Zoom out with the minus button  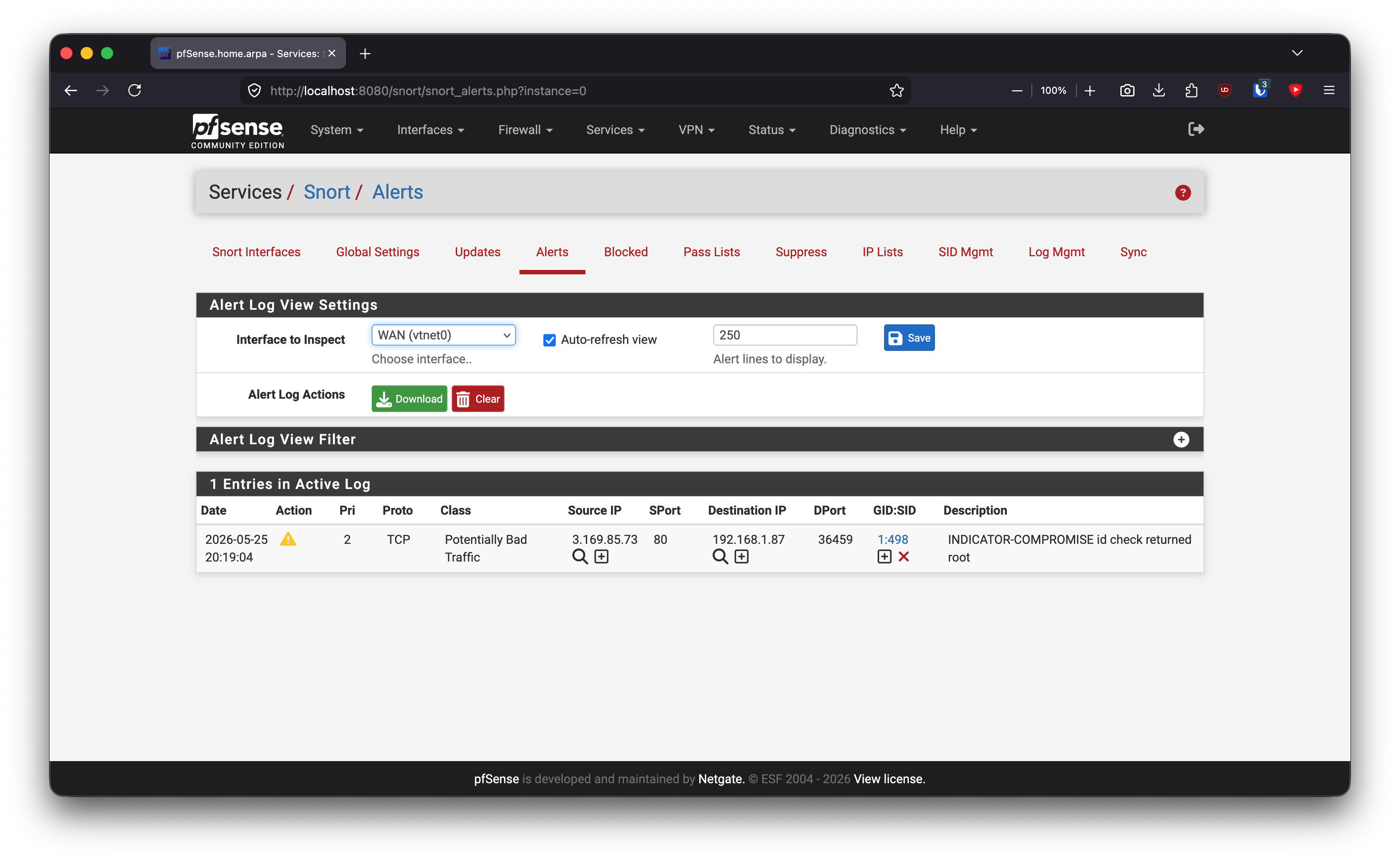coord(1017,91)
